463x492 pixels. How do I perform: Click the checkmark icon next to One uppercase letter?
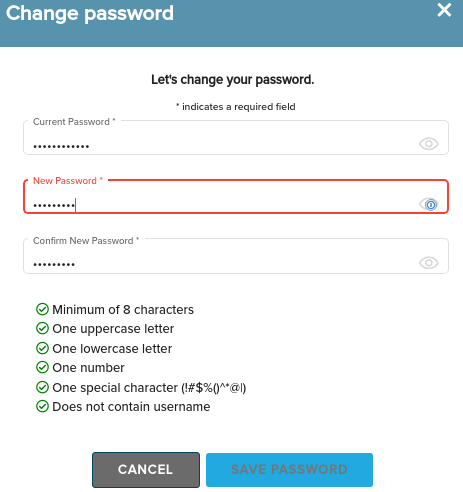pos(42,328)
